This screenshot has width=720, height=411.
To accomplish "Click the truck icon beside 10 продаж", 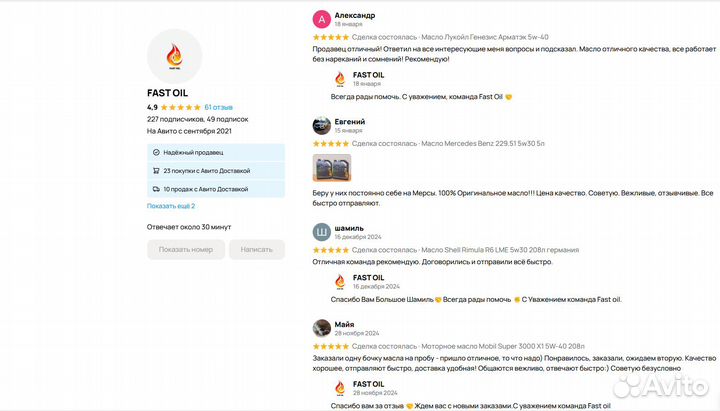I will pyautogui.click(x=156, y=189).
